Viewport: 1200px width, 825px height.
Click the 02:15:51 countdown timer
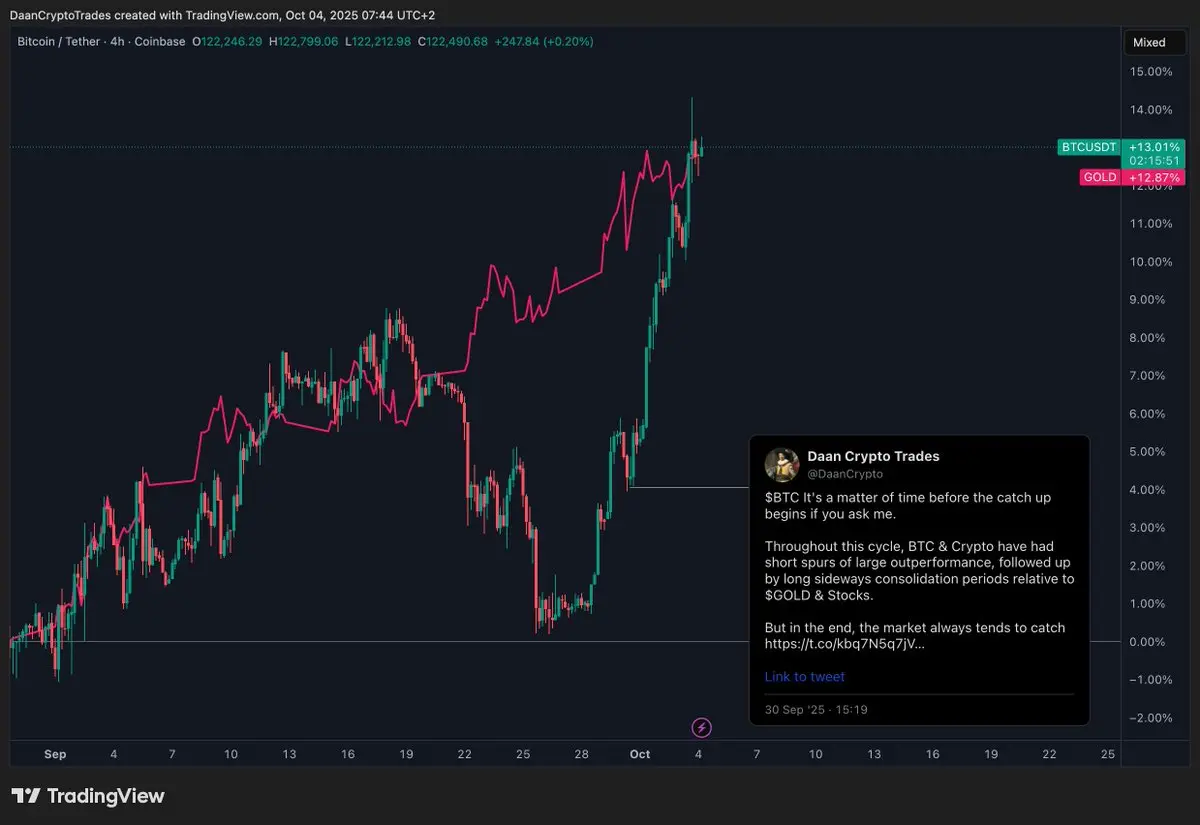point(1153,161)
